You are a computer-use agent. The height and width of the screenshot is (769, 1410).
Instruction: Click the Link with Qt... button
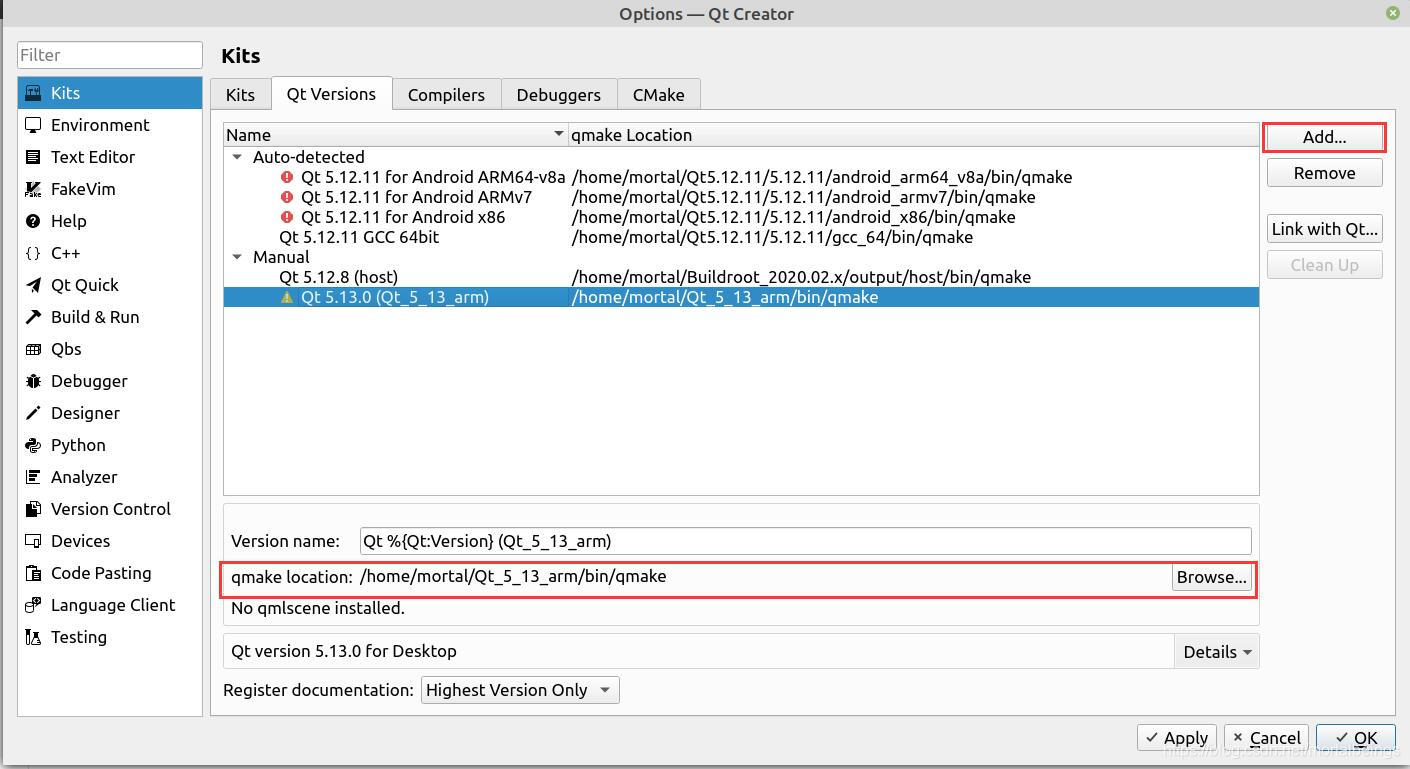click(1324, 229)
